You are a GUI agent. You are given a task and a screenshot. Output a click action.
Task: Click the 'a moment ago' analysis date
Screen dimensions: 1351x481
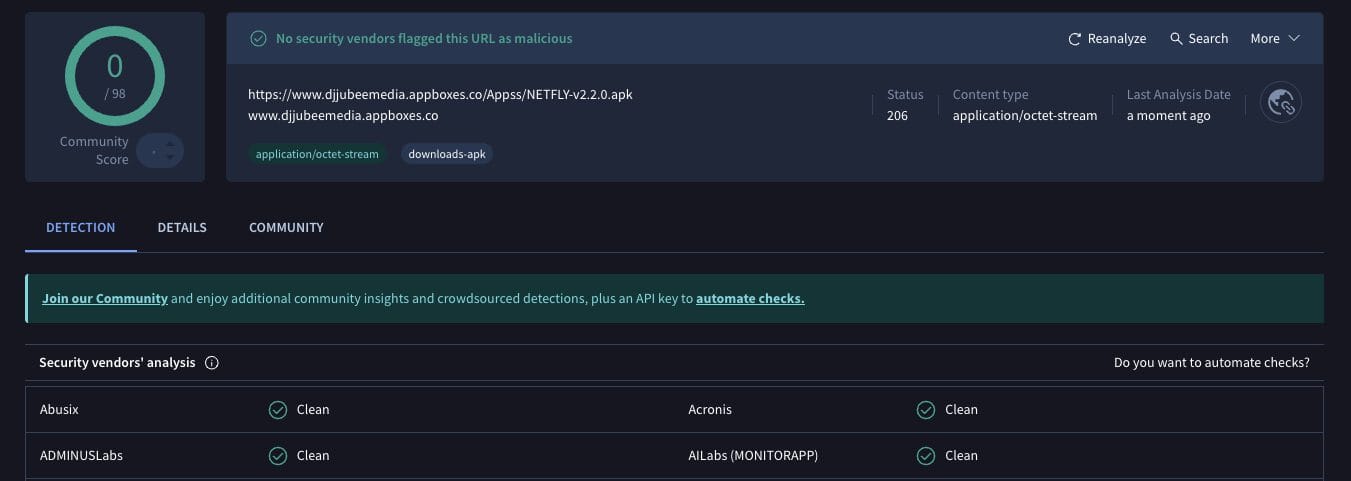coord(1169,115)
